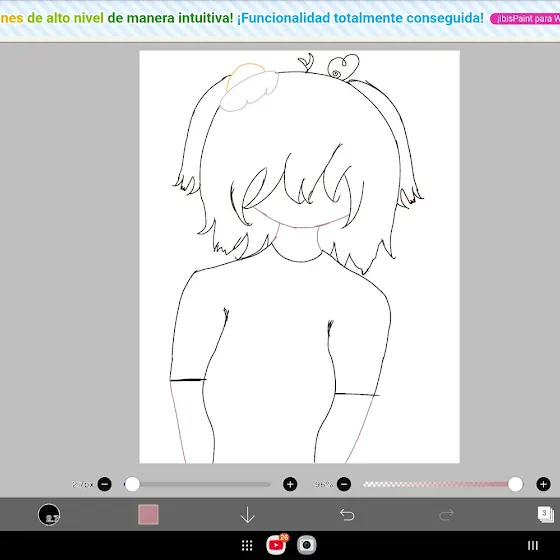Viewport: 560px width, 560px height.
Task: Decrease brush thickness with the minus button
Action: [x=105, y=484]
